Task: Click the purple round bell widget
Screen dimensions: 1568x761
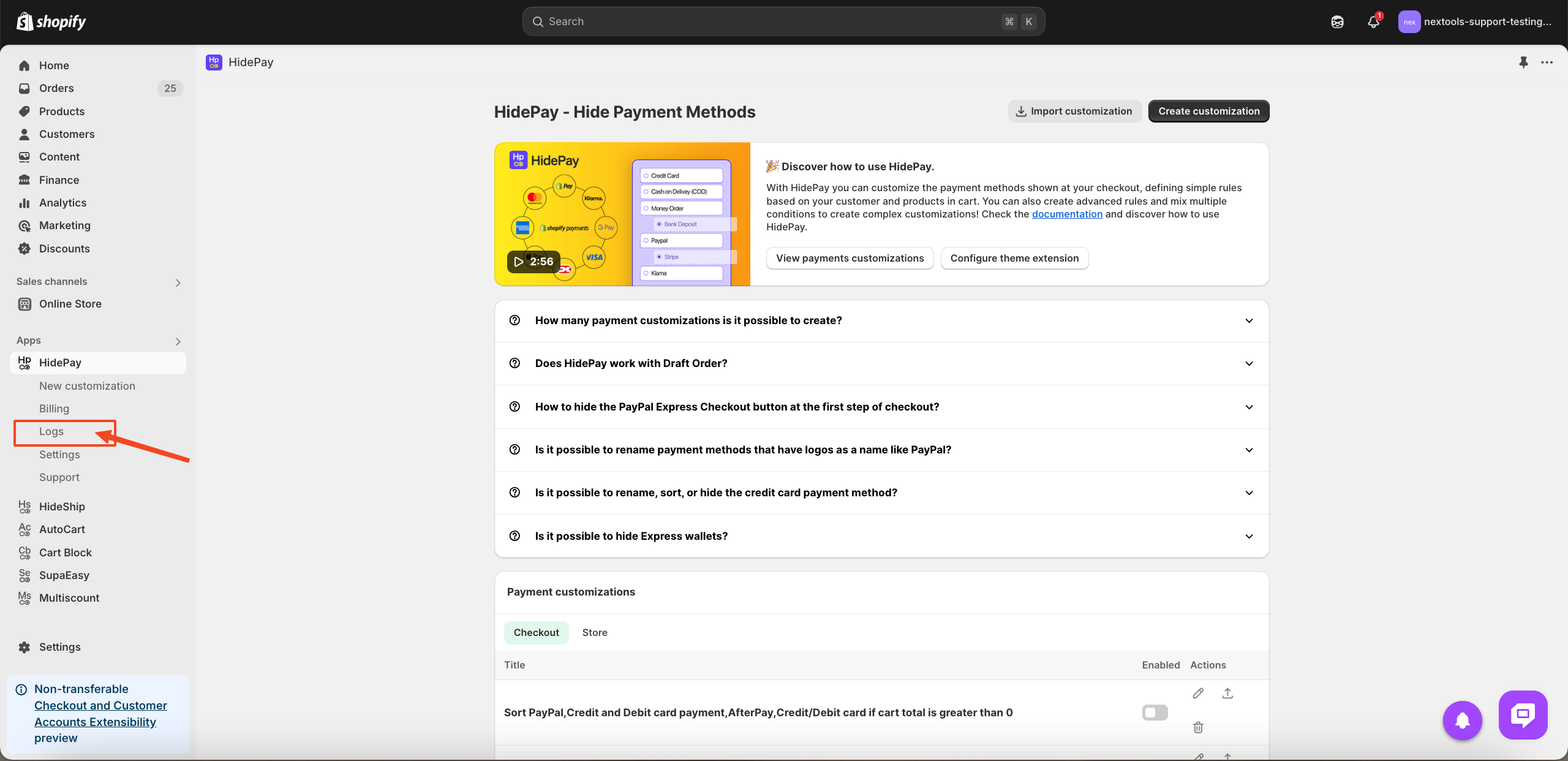Action: click(x=1462, y=720)
